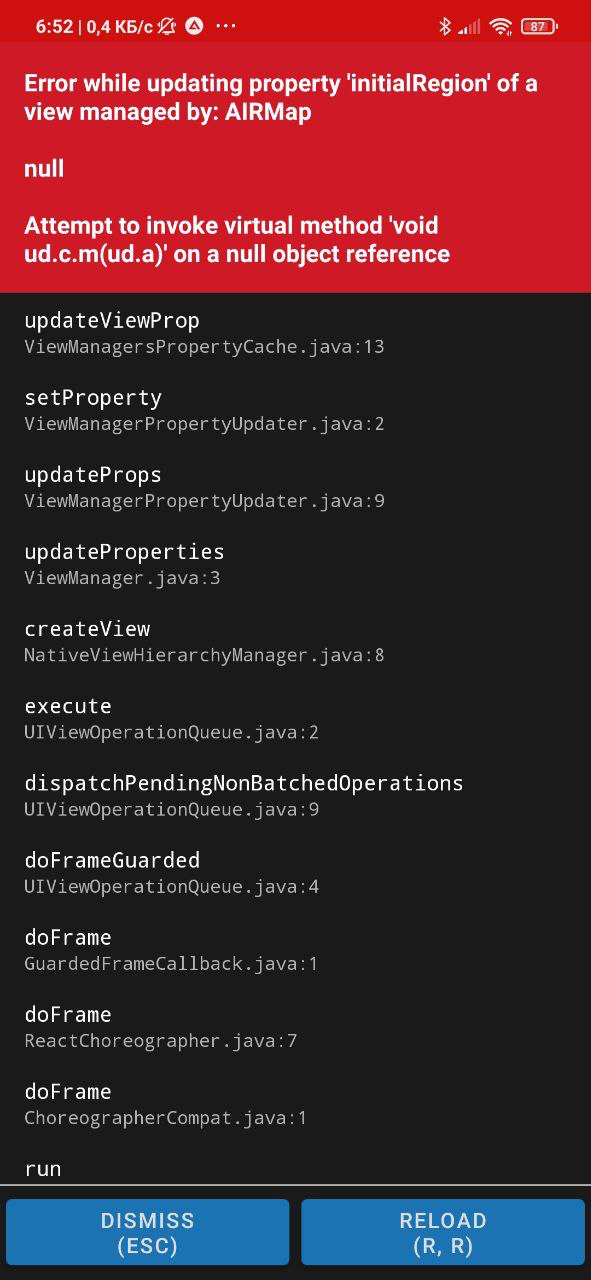
Task: Tap the Wi-Fi signal icon
Action: [500, 26]
